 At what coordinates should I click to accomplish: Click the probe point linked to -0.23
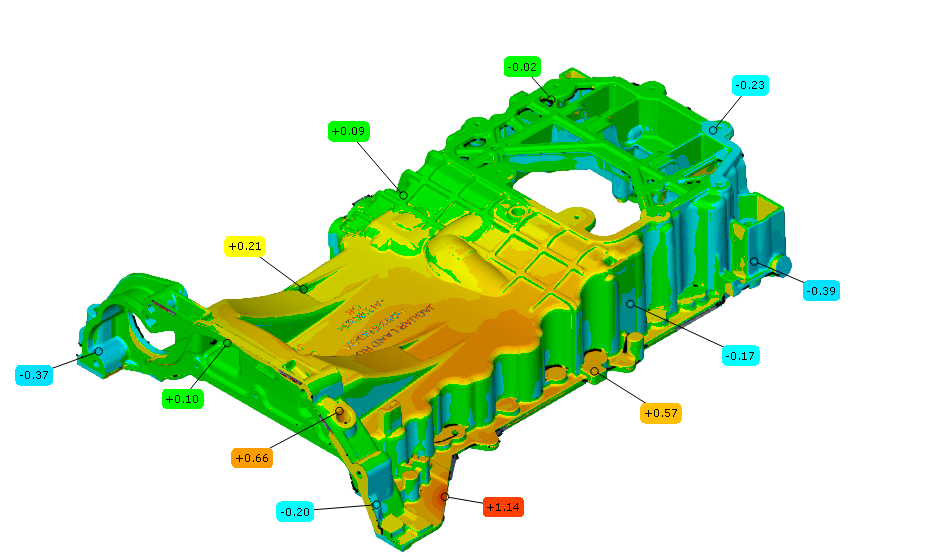714,129
